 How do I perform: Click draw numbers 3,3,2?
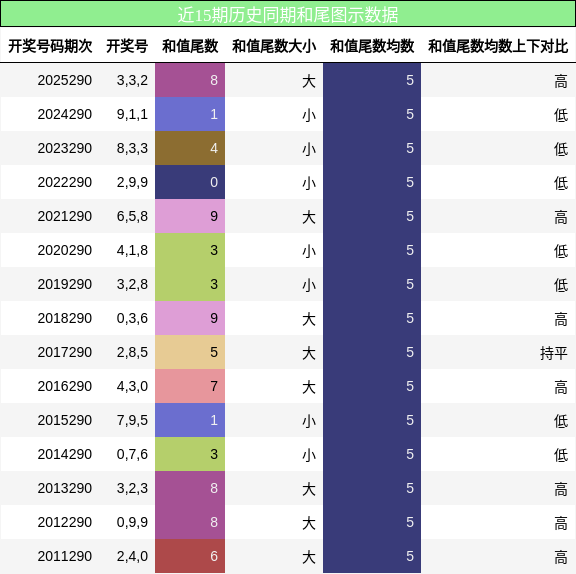(x=132, y=80)
